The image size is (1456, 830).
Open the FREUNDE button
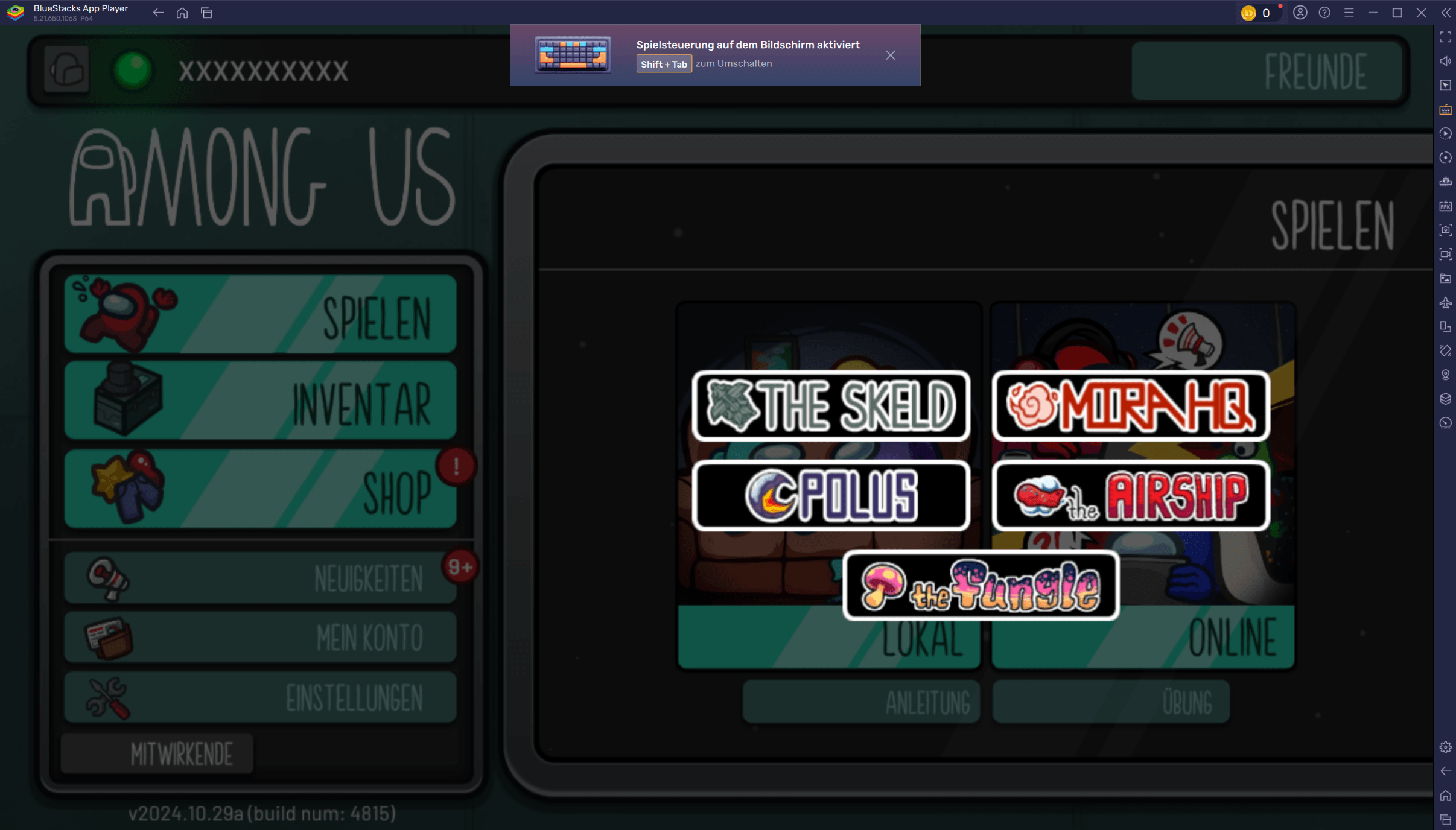coord(1267,71)
